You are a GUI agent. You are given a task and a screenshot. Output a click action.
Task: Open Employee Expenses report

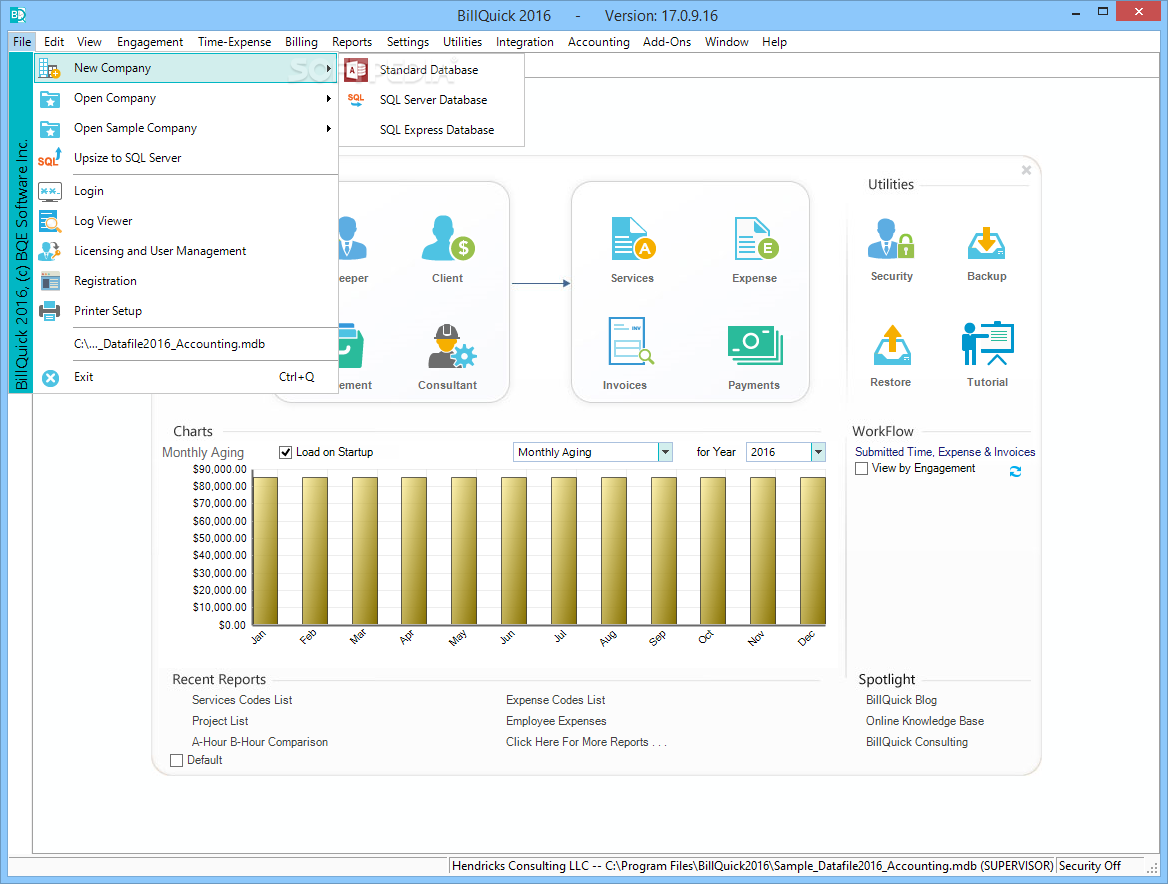(x=556, y=721)
